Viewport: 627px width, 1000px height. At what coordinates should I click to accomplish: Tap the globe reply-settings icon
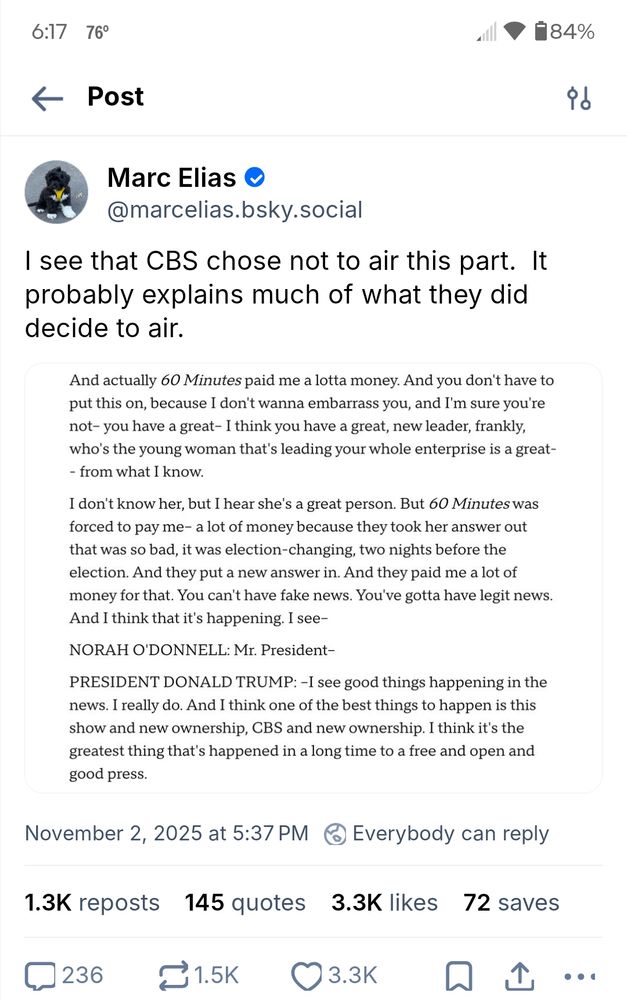point(335,834)
